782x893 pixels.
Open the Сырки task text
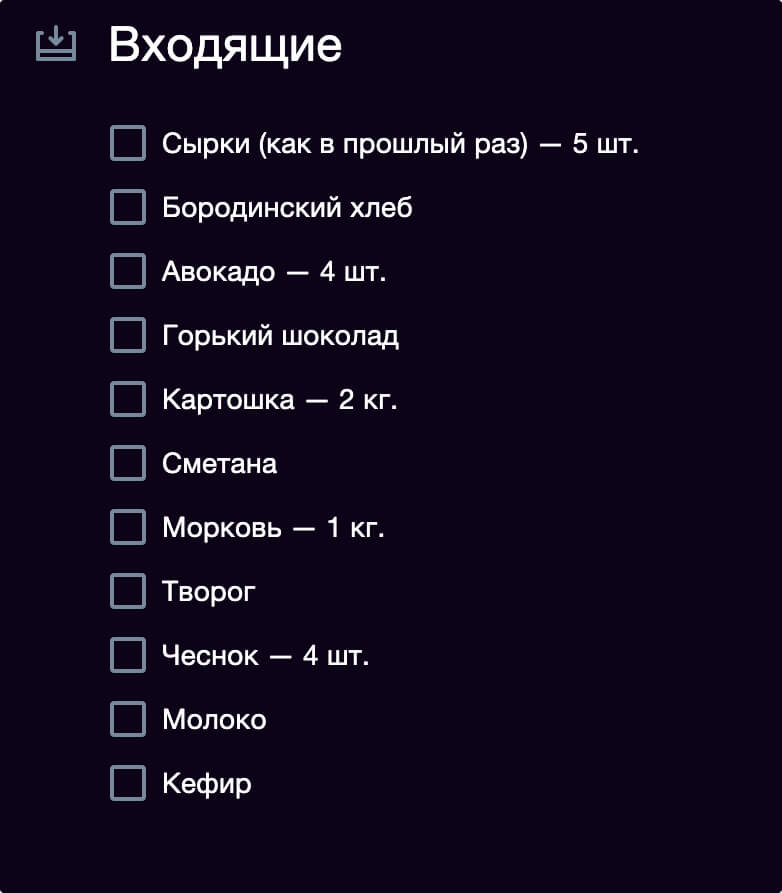tap(400, 144)
